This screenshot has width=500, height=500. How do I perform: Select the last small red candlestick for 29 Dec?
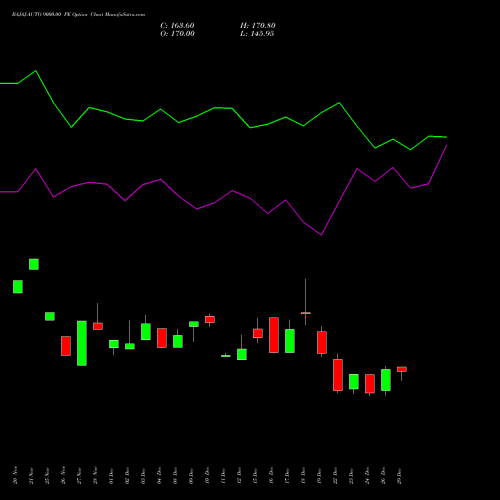click(x=402, y=369)
